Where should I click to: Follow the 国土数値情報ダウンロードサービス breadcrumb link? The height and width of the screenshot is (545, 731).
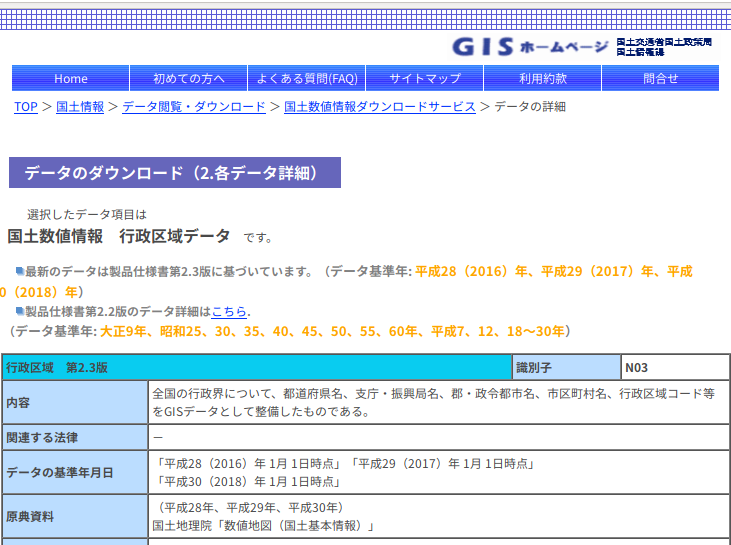[x=380, y=107]
